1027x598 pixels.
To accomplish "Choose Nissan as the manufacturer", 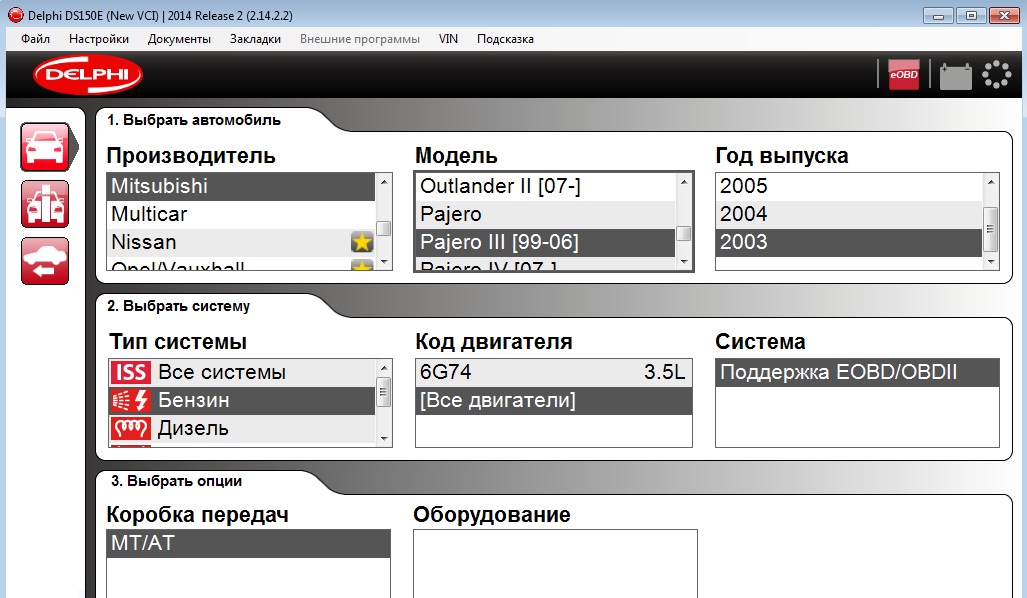I will point(240,242).
